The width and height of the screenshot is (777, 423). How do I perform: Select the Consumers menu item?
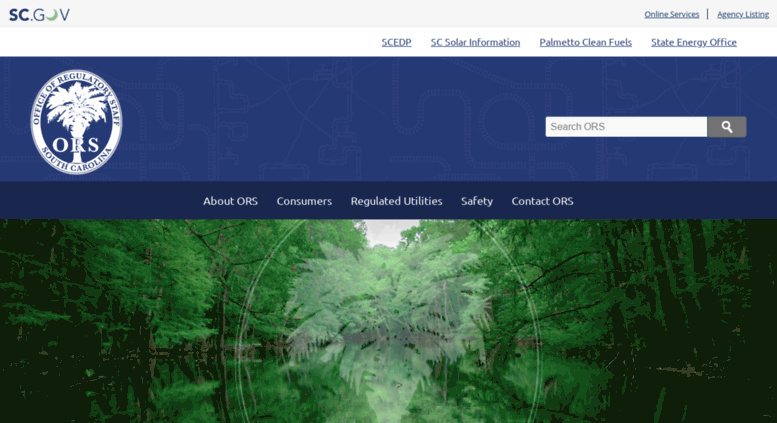point(304,201)
